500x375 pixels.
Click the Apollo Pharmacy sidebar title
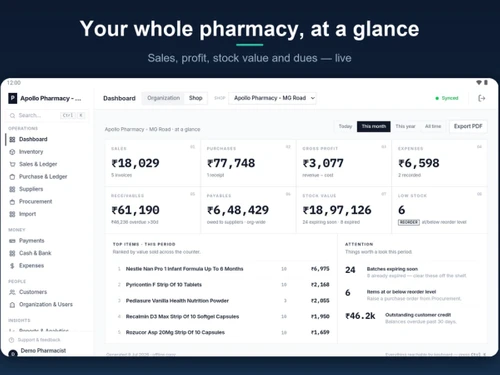click(x=51, y=98)
